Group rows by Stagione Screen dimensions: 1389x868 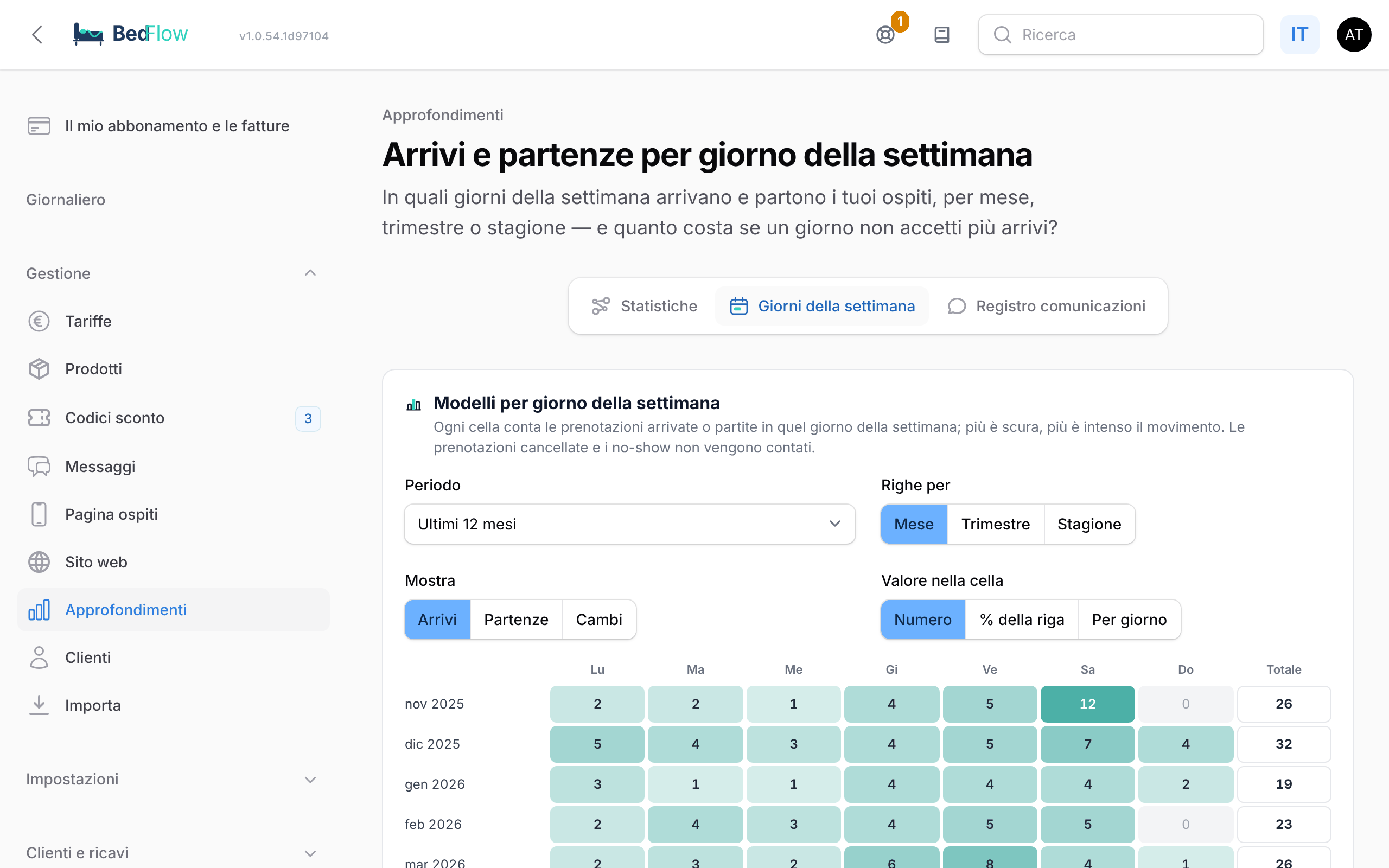pyautogui.click(x=1089, y=524)
